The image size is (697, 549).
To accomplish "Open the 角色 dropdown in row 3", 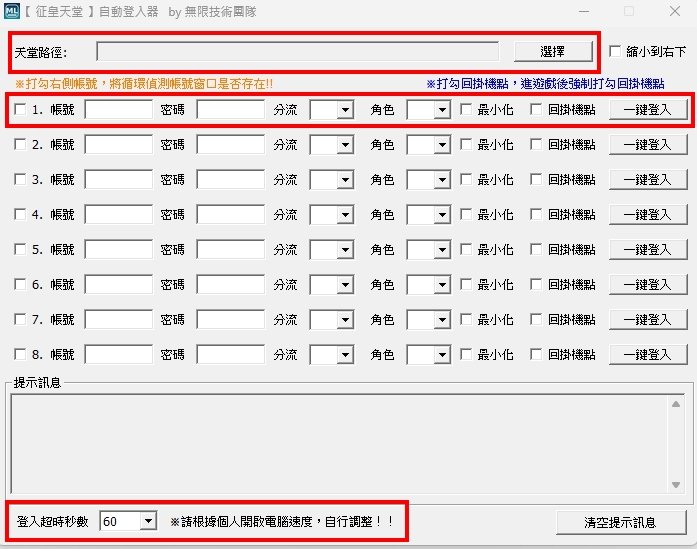I will 442,180.
